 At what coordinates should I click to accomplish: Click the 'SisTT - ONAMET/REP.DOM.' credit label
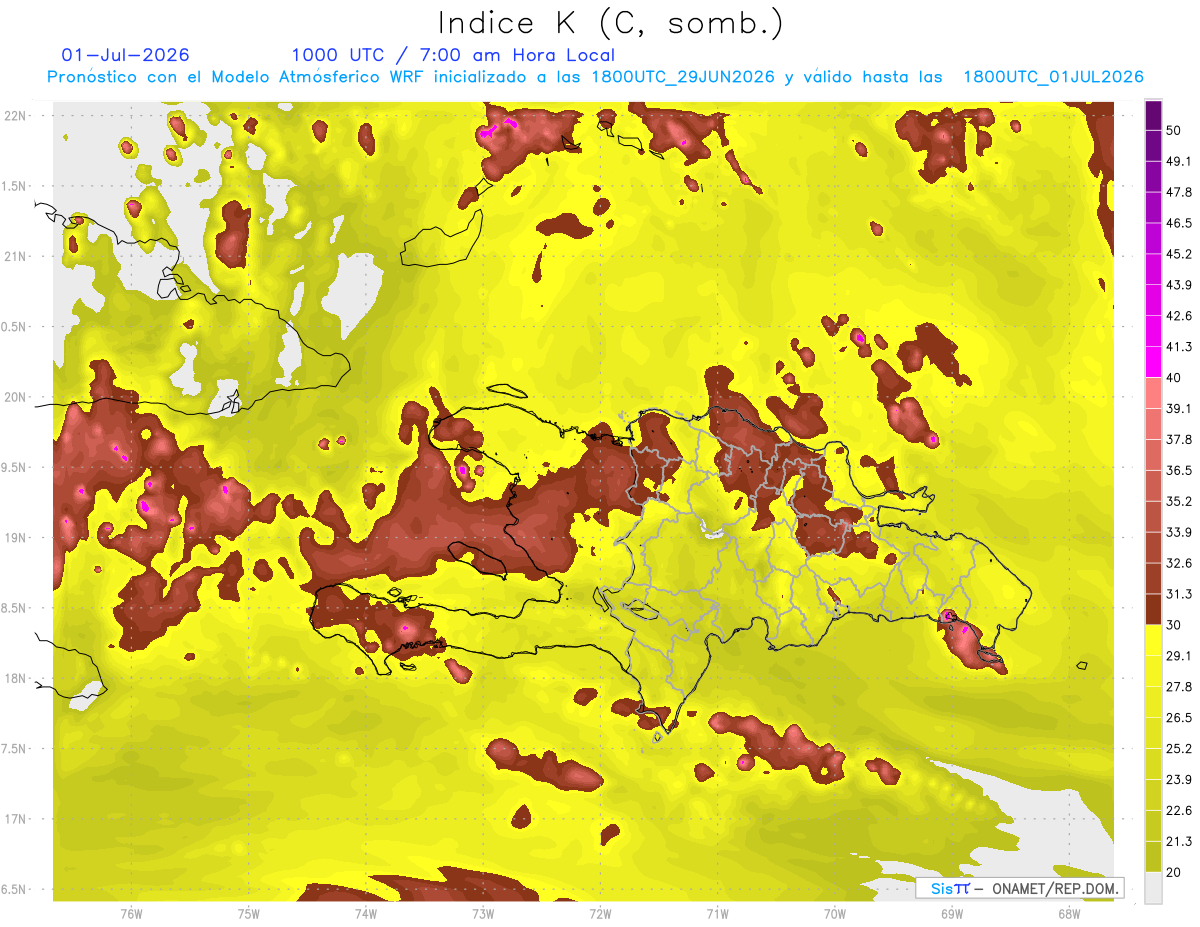point(1020,888)
